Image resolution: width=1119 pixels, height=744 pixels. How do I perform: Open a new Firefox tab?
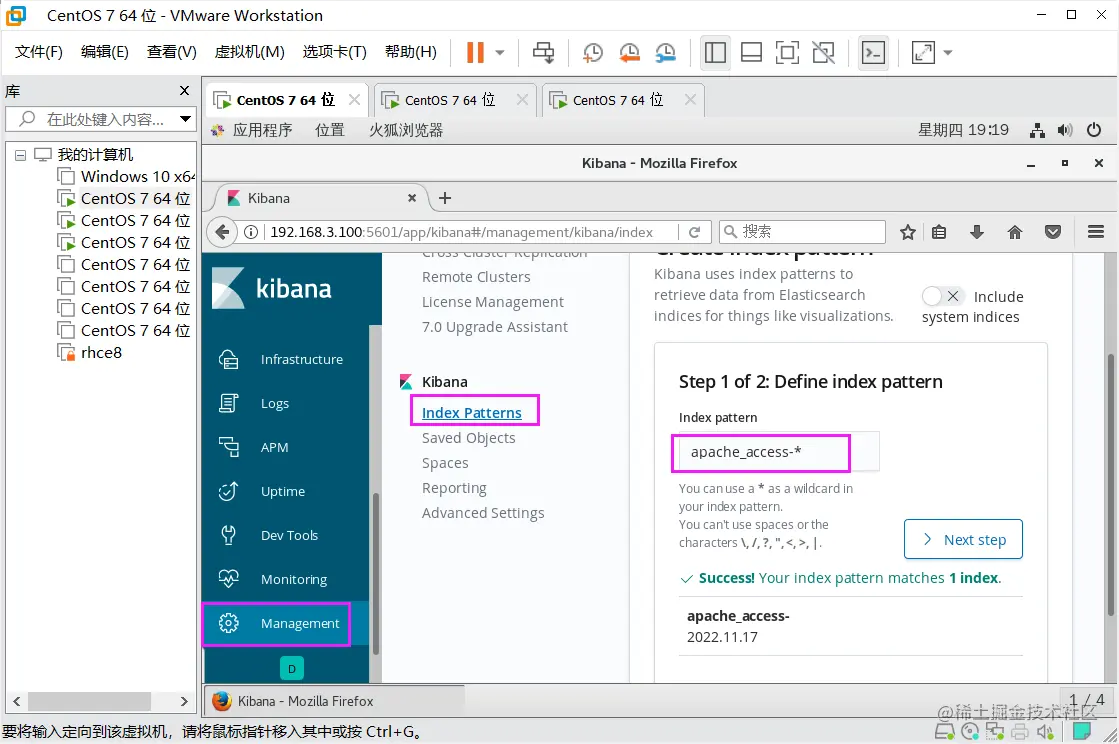click(x=445, y=198)
